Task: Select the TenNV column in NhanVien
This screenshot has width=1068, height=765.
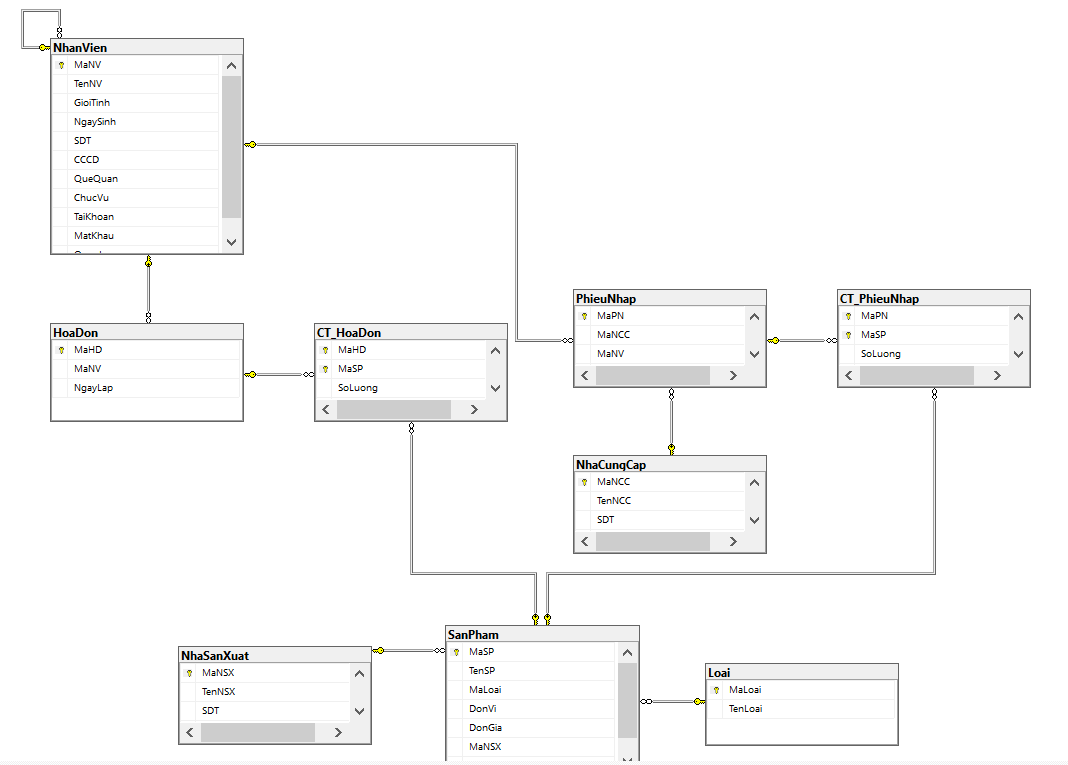Action: (x=136, y=84)
